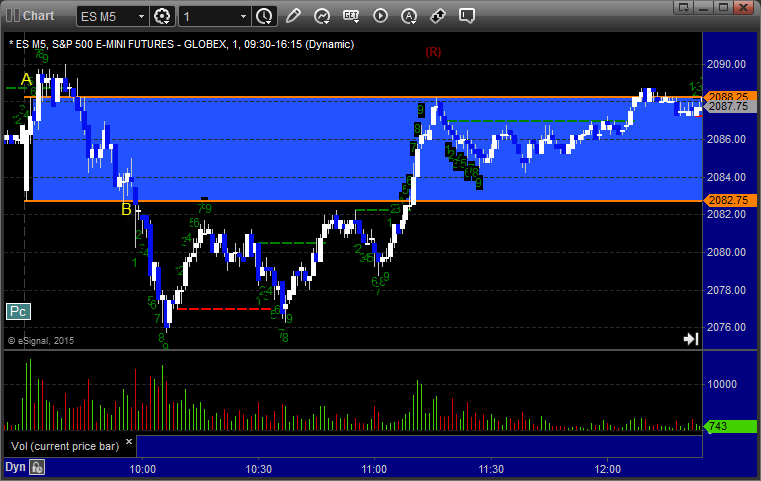This screenshot has width=761, height=481.
Task: Click the 11:00 time axis label
Action: pos(374,469)
